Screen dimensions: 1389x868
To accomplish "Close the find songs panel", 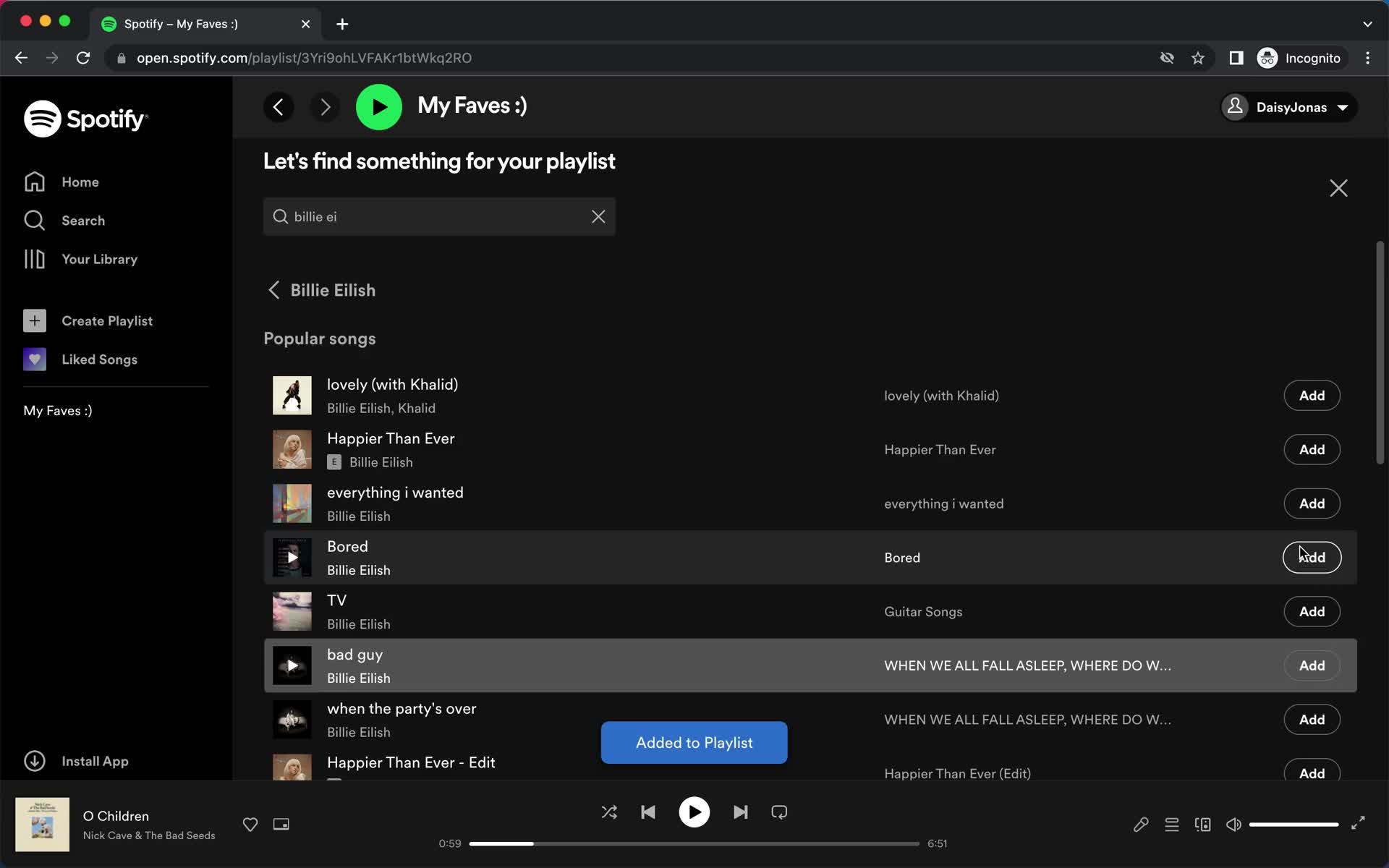I will point(1338,188).
